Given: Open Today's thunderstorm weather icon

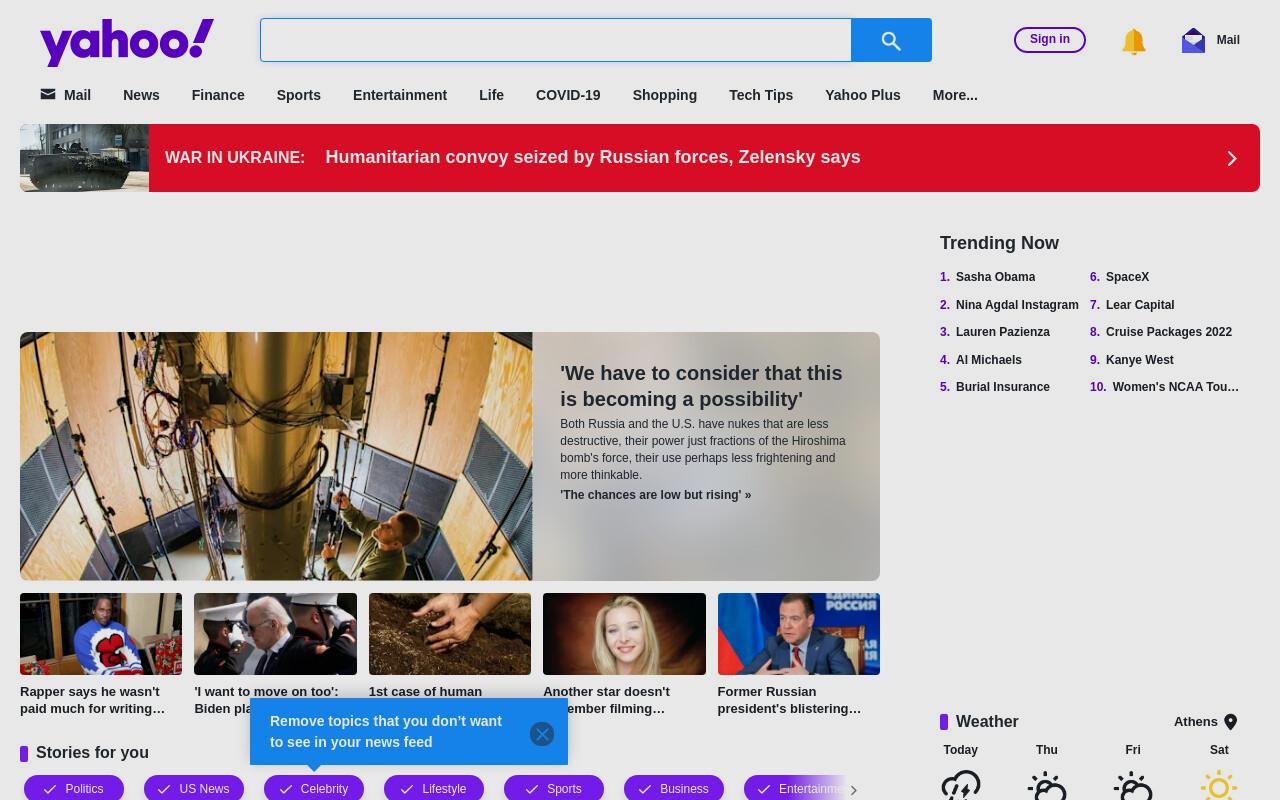Looking at the screenshot, I should click(x=961, y=786).
